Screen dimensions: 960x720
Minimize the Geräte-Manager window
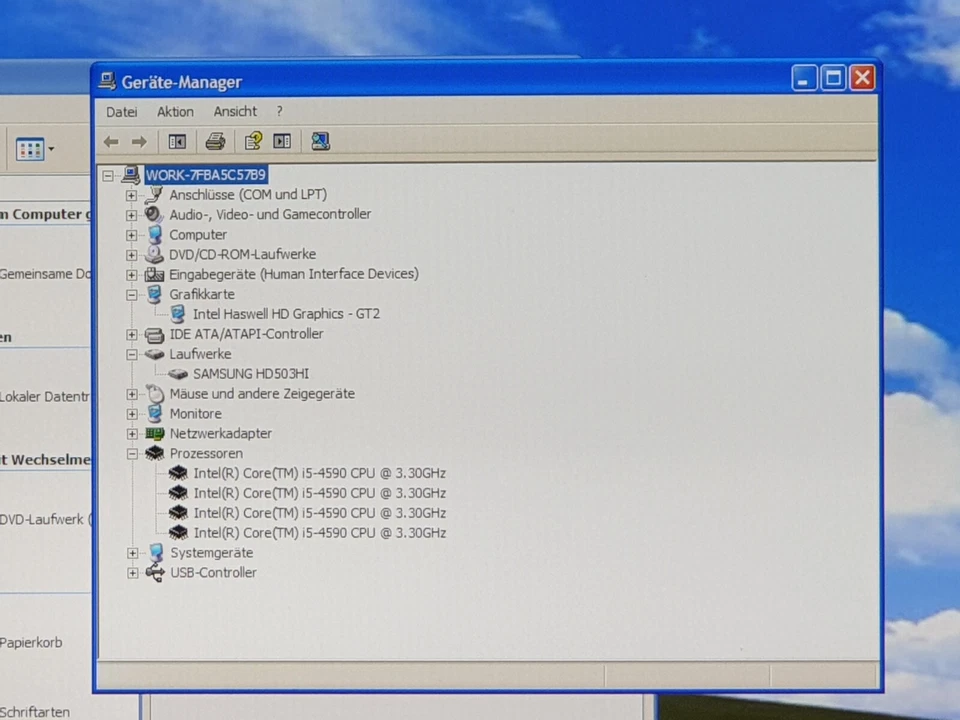[x=804, y=78]
